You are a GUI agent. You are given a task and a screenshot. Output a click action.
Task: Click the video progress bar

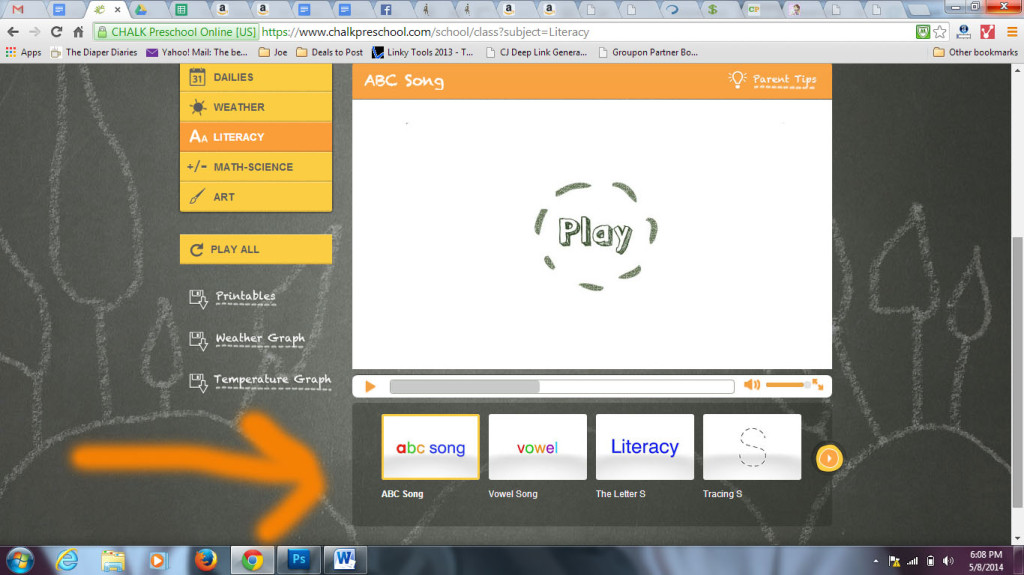pyautogui.click(x=561, y=386)
